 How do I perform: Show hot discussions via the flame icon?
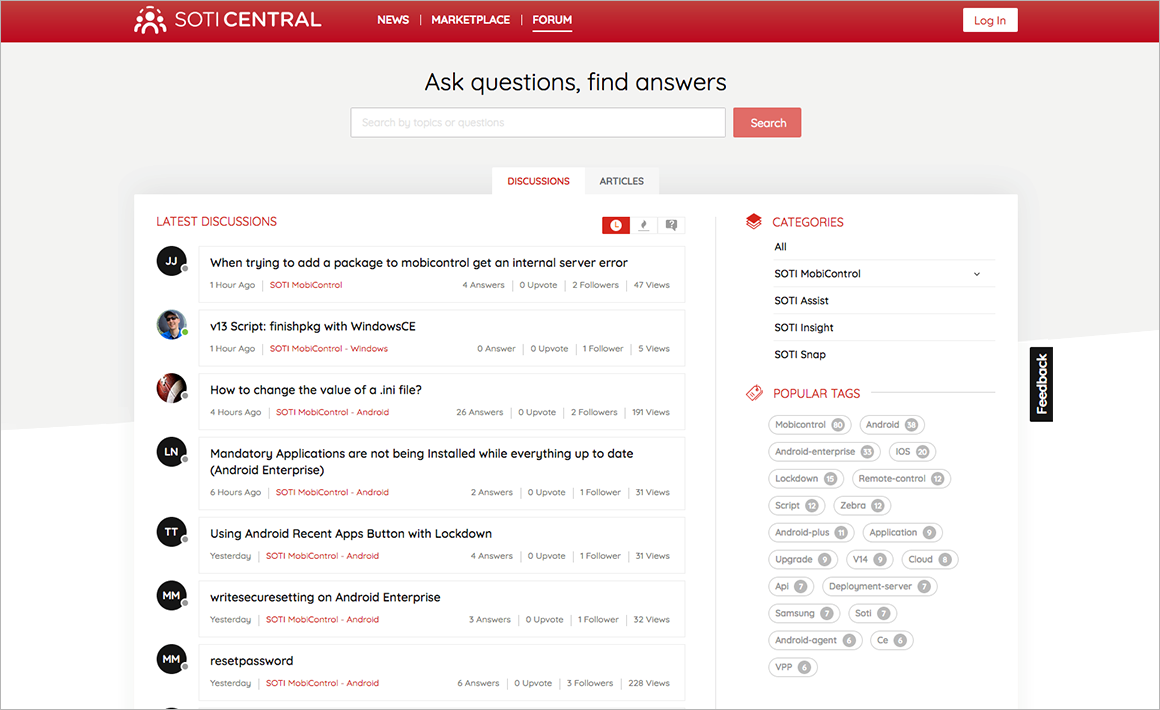pos(644,225)
